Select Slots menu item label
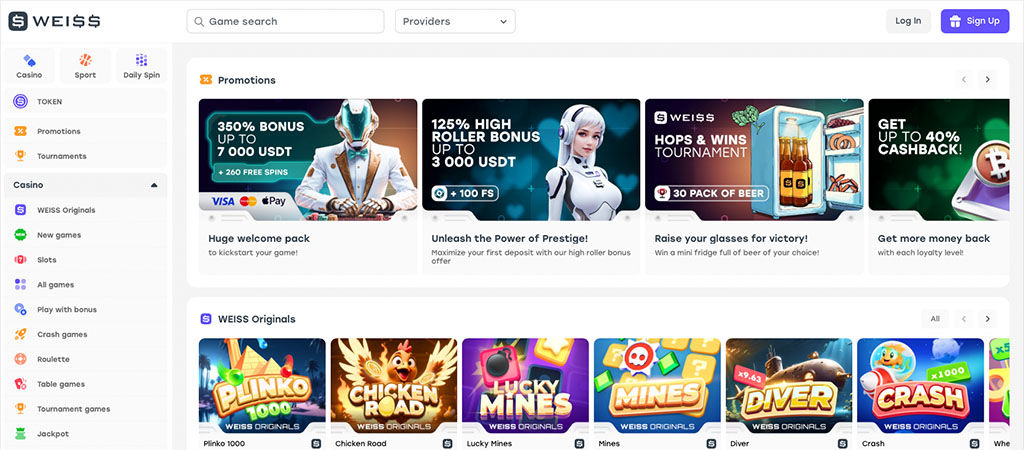 point(46,259)
